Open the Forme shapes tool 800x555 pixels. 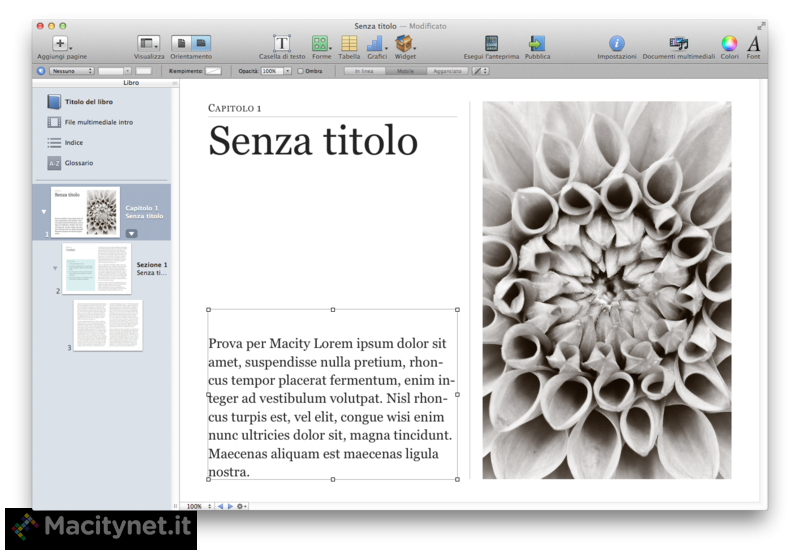[320, 43]
